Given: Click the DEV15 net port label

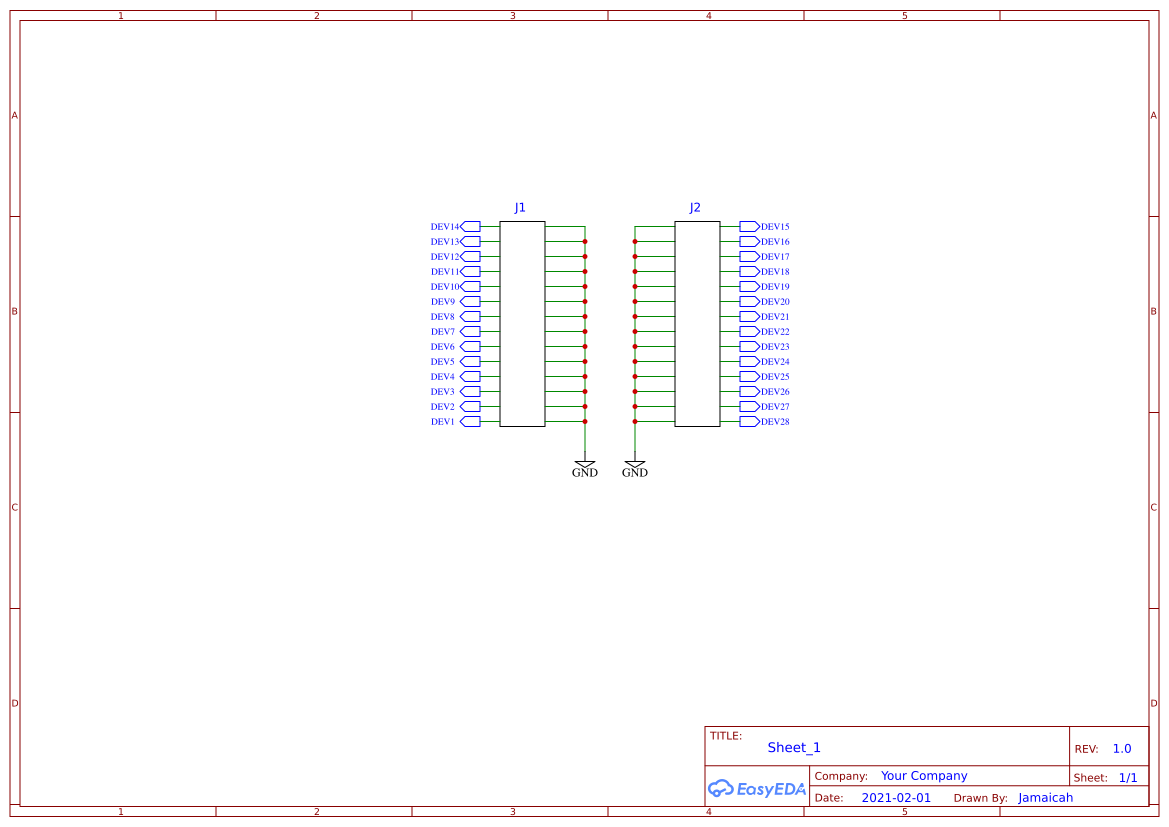Looking at the screenshot, I should coord(775,227).
